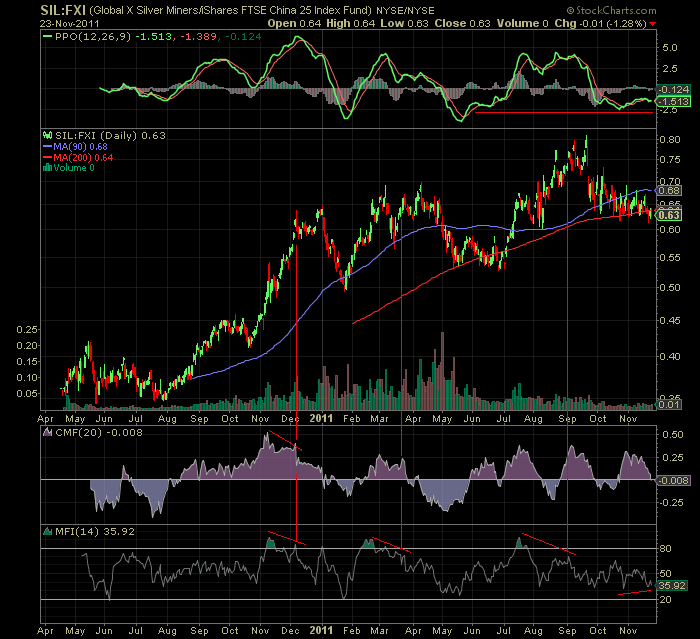Click the 0.01 volume value tag
Image resolution: width=700 pixels, height=639 pixels.
tap(669, 405)
